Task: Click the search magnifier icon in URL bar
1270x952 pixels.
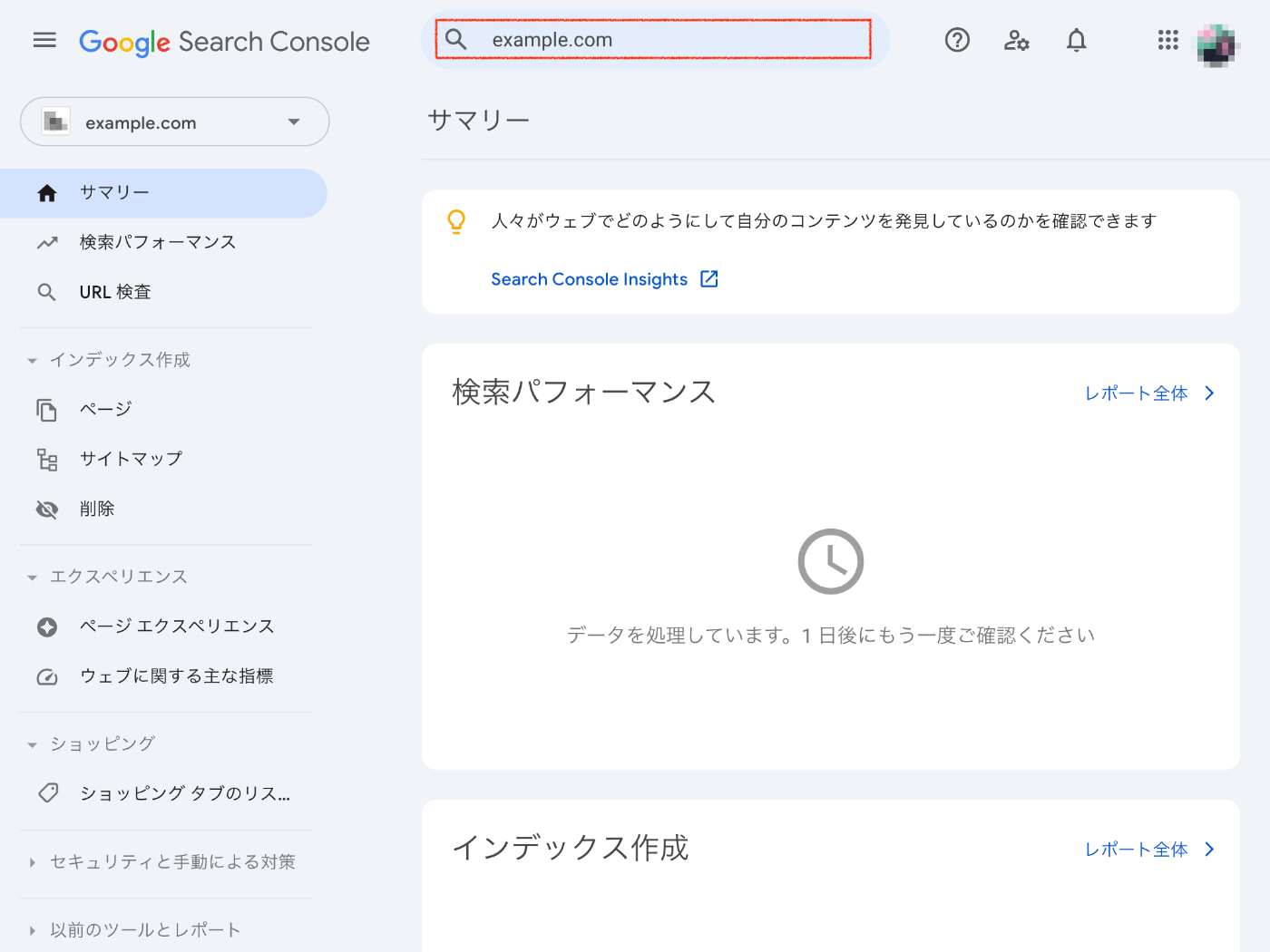Action: [456, 39]
